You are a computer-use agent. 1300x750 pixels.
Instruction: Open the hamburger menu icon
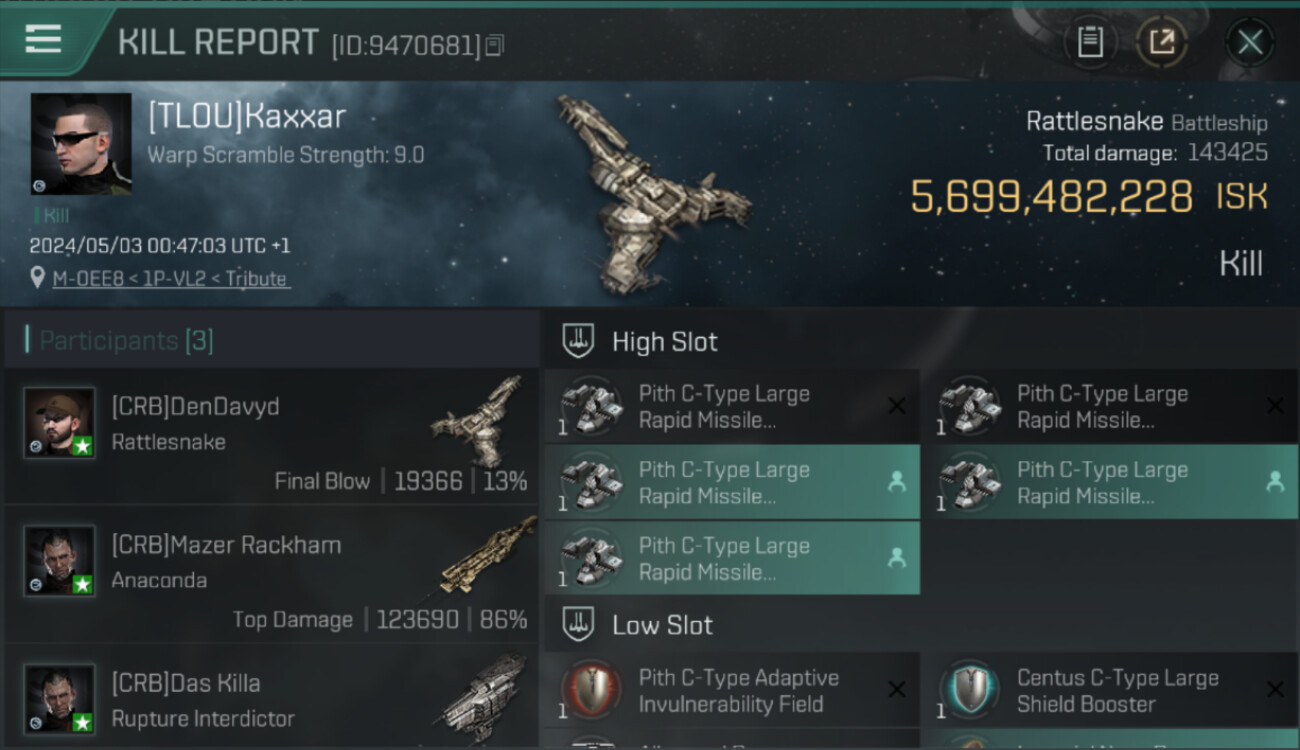coord(43,39)
